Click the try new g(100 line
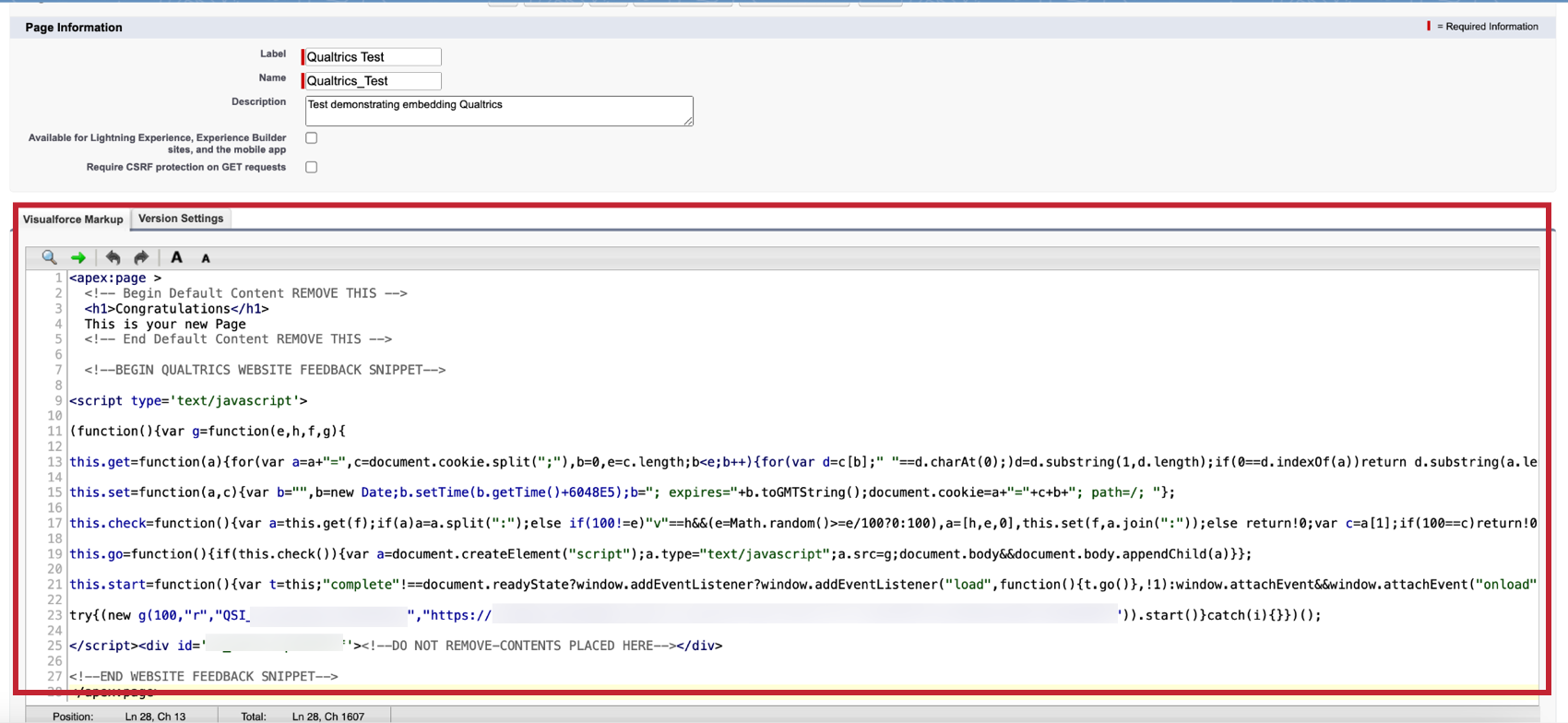This screenshot has width=1568, height=723. tap(695, 615)
